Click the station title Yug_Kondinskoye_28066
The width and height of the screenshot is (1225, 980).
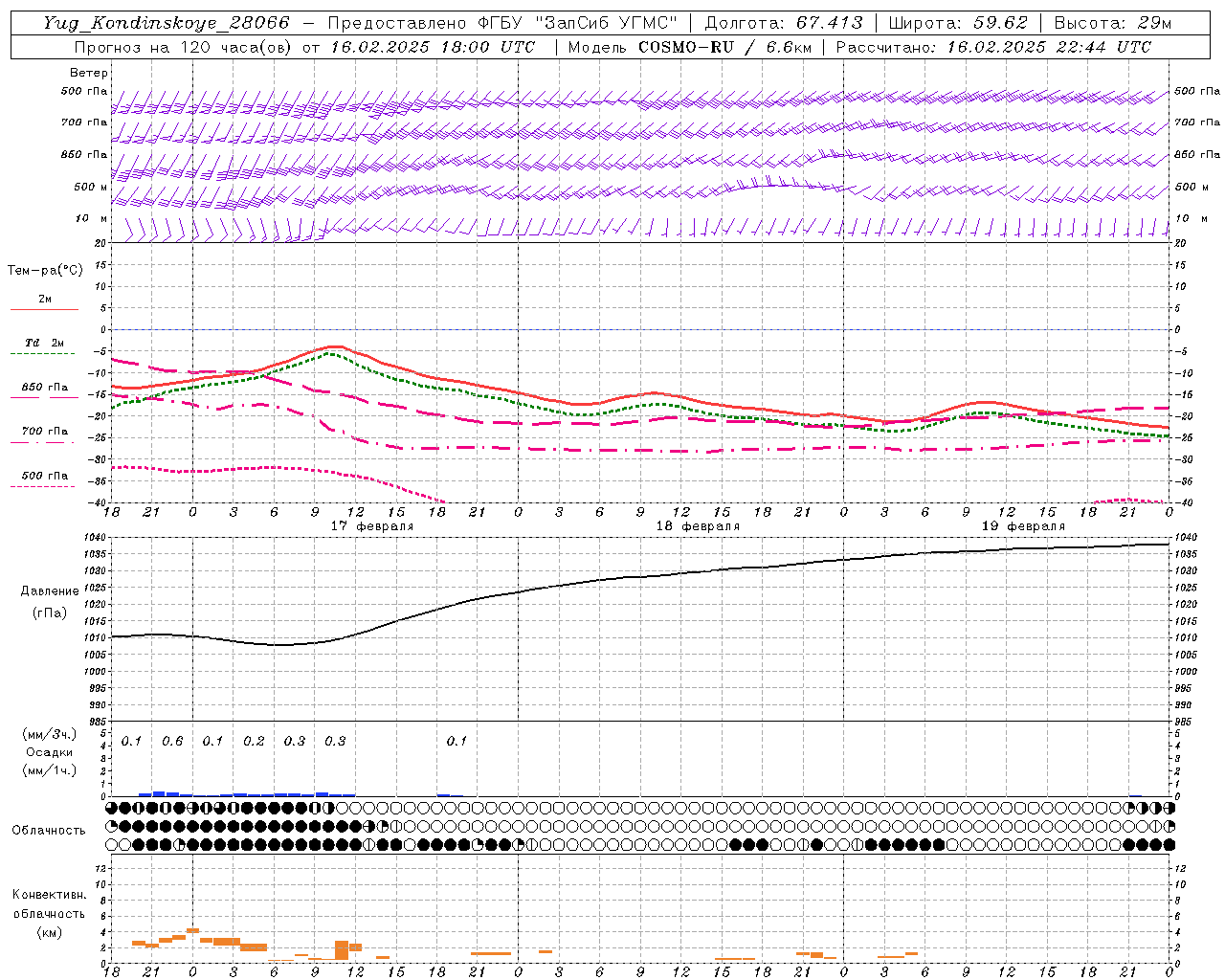tap(167, 23)
